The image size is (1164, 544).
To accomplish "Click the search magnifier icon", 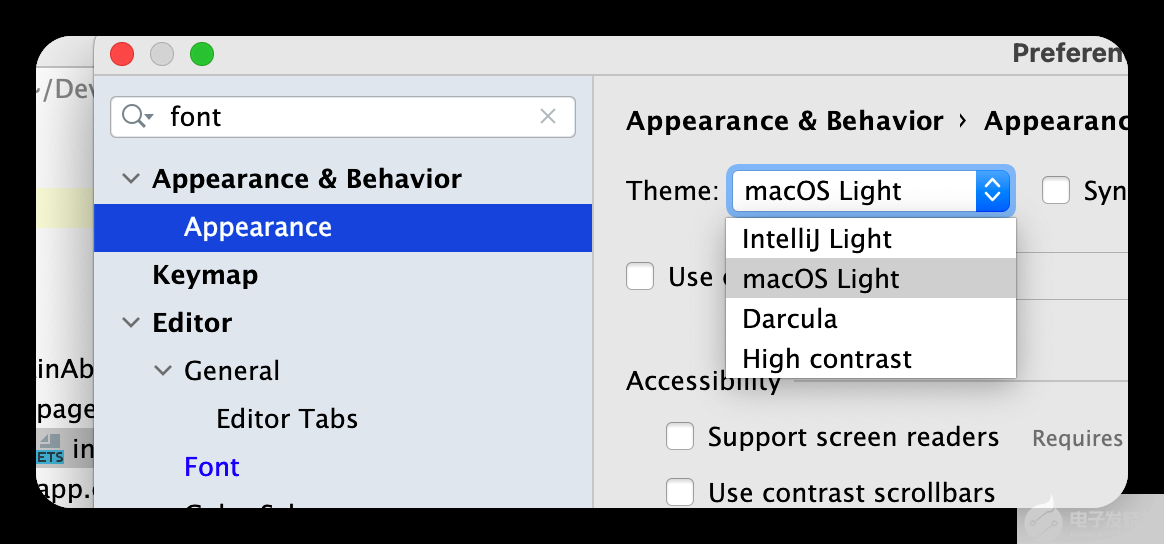I will click(135, 117).
